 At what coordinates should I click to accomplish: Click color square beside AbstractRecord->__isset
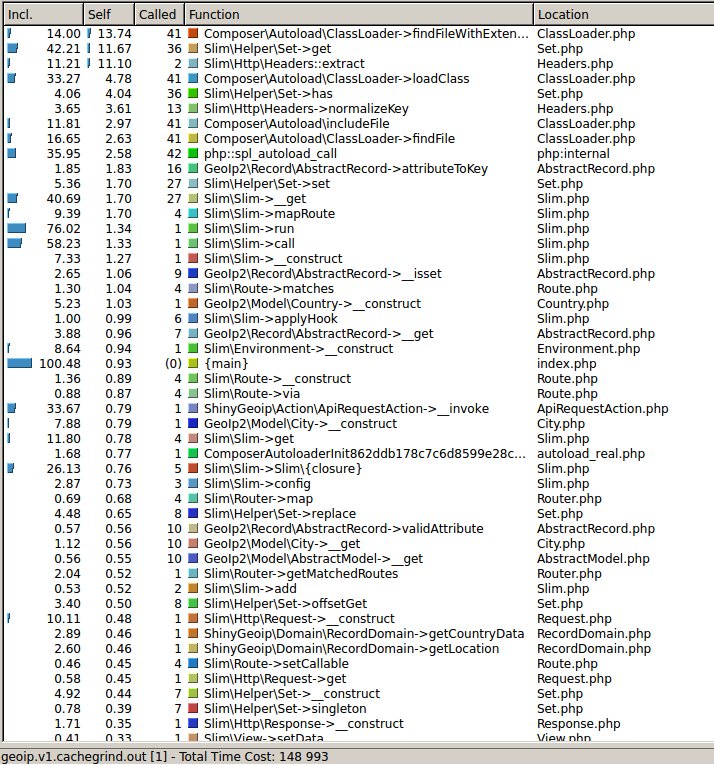[193, 274]
